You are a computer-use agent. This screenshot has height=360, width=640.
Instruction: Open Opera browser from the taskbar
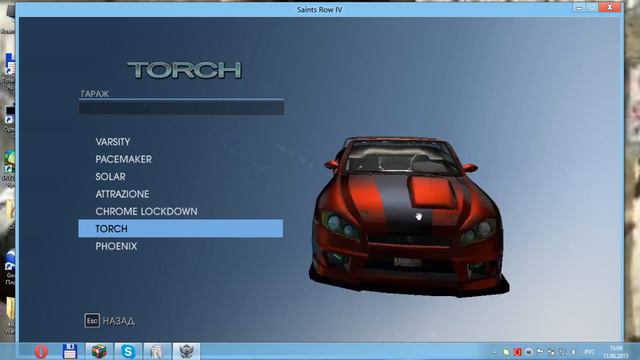[x=41, y=351]
